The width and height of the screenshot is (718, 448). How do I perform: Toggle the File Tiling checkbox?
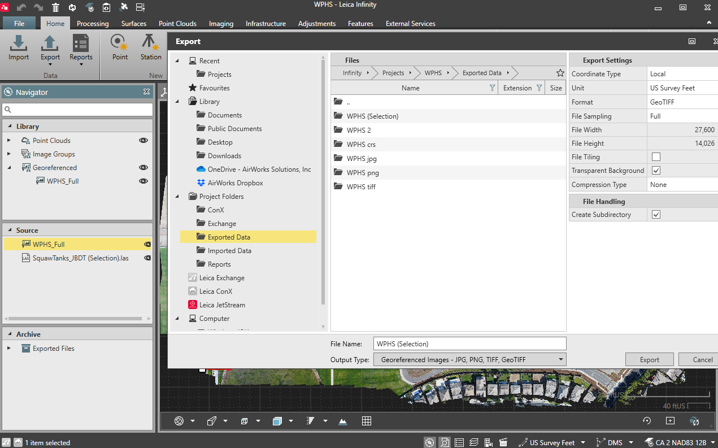656,157
